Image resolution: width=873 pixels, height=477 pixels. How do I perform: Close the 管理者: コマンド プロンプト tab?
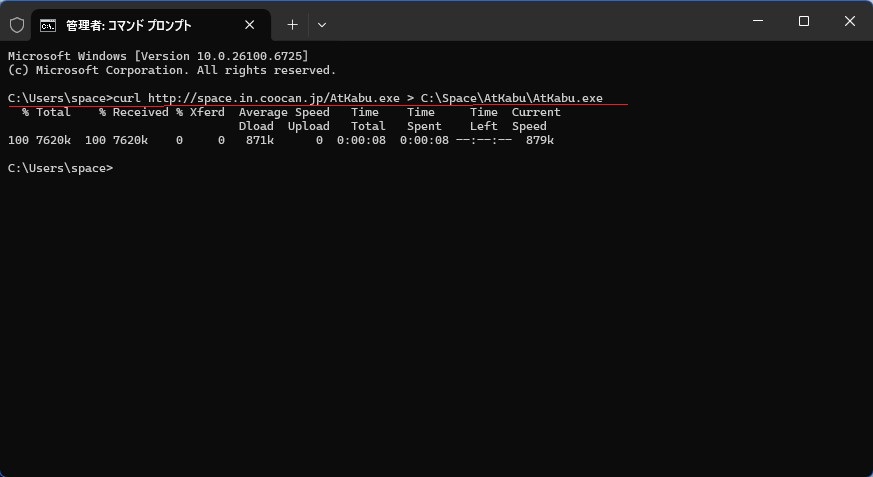coord(250,24)
